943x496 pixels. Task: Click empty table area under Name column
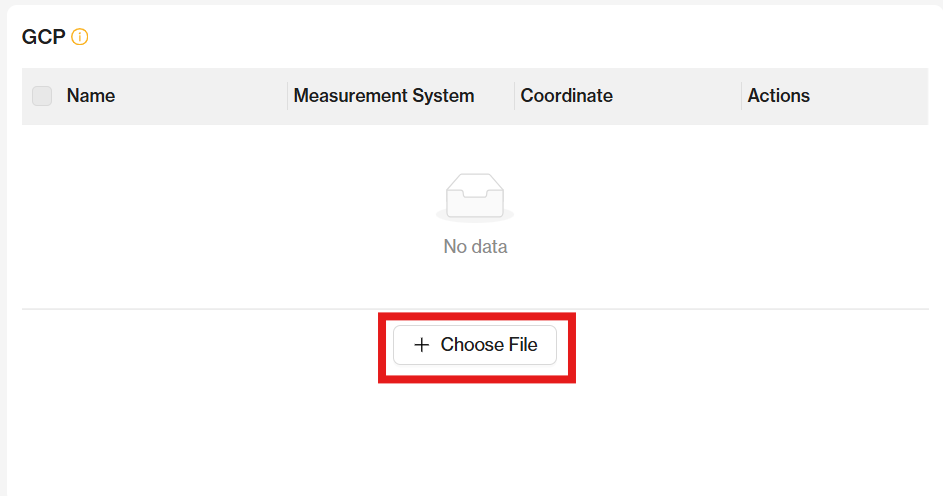[155, 216]
